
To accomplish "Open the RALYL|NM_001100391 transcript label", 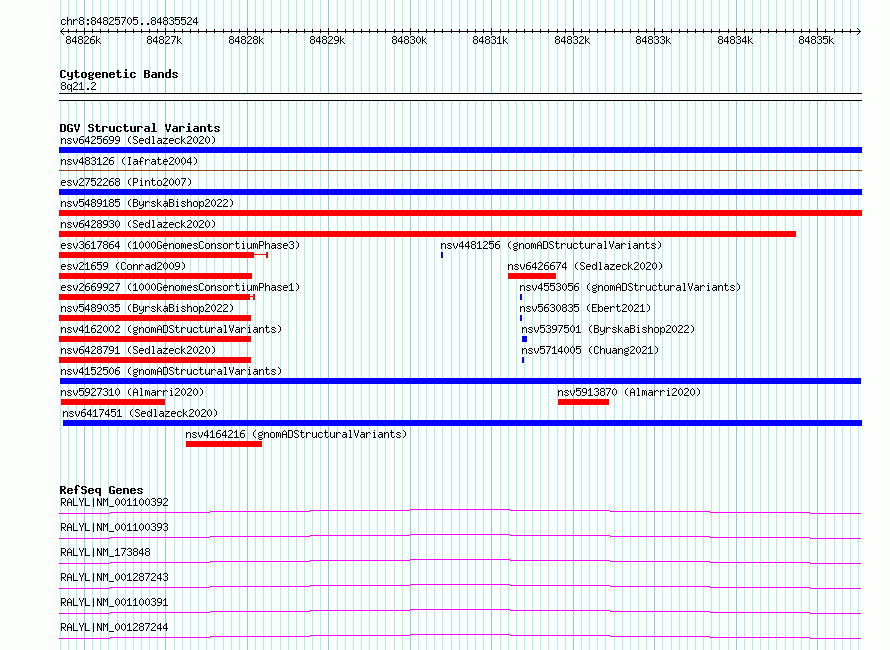I will pyautogui.click(x=114, y=602).
